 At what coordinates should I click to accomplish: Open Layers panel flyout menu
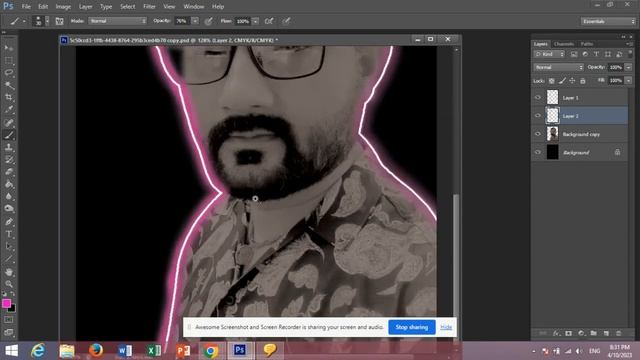[x=629, y=44]
